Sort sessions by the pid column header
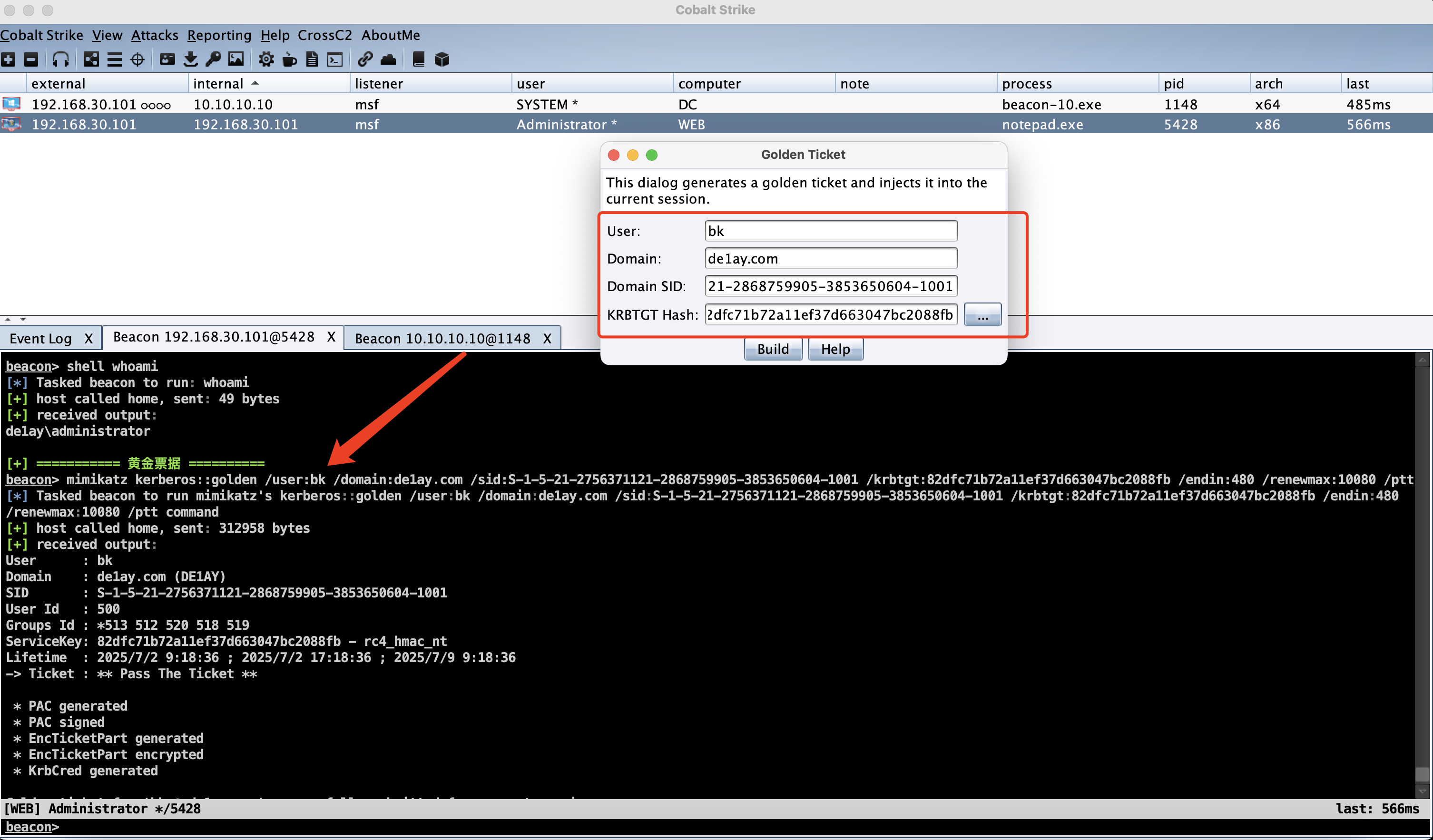Viewport: 1433px width, 840px height. [1204, 84]
